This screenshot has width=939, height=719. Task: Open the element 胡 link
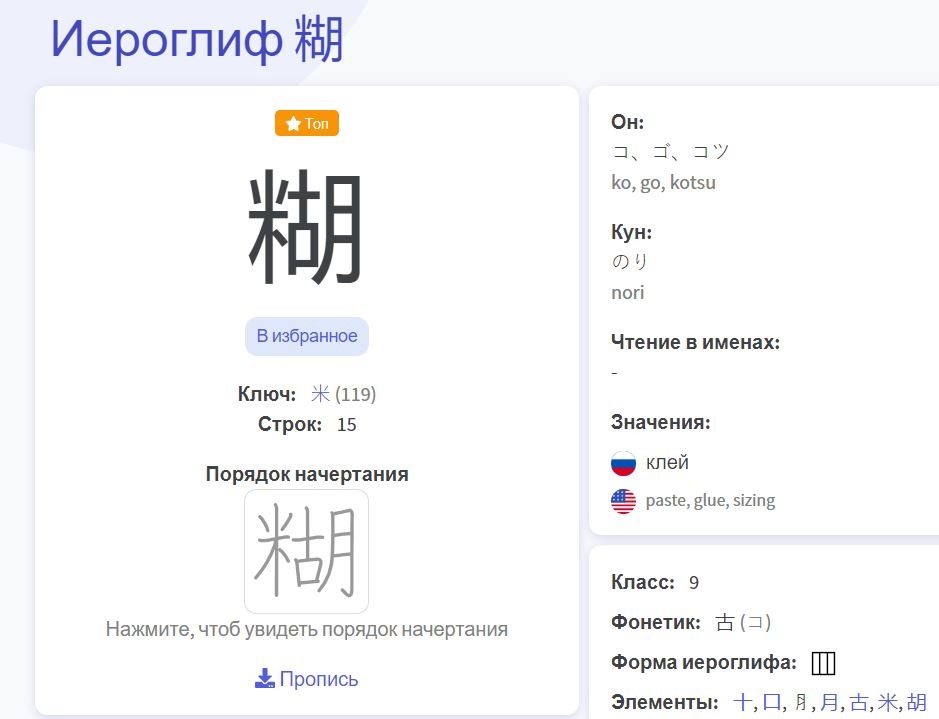tap(917, 702)
